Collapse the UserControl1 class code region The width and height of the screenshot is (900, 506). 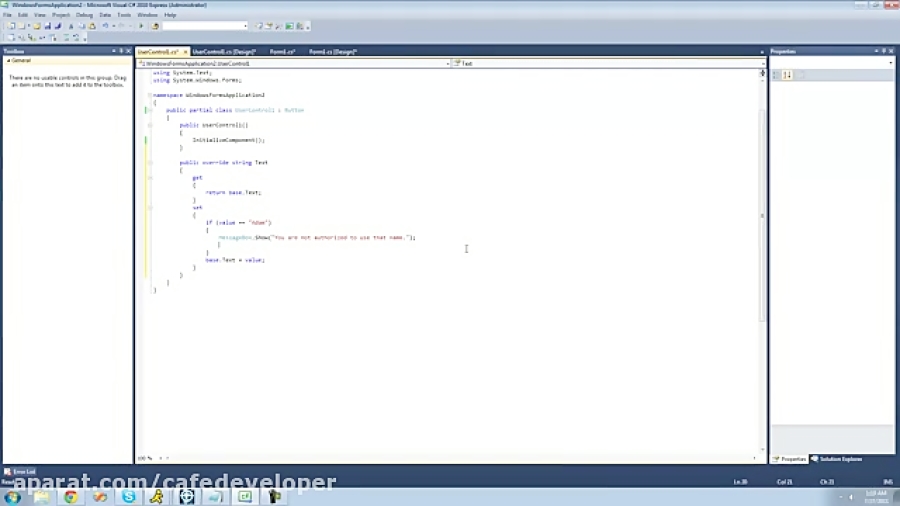[x=150, y=110]
